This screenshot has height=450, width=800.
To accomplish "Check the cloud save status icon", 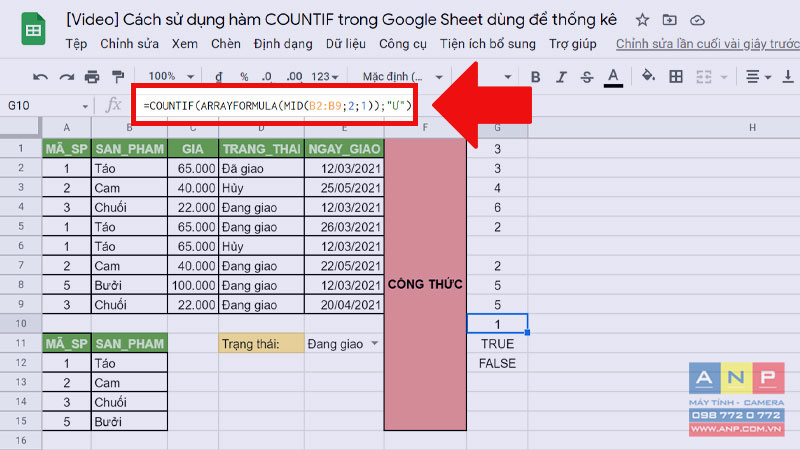I will pos(697,20).
